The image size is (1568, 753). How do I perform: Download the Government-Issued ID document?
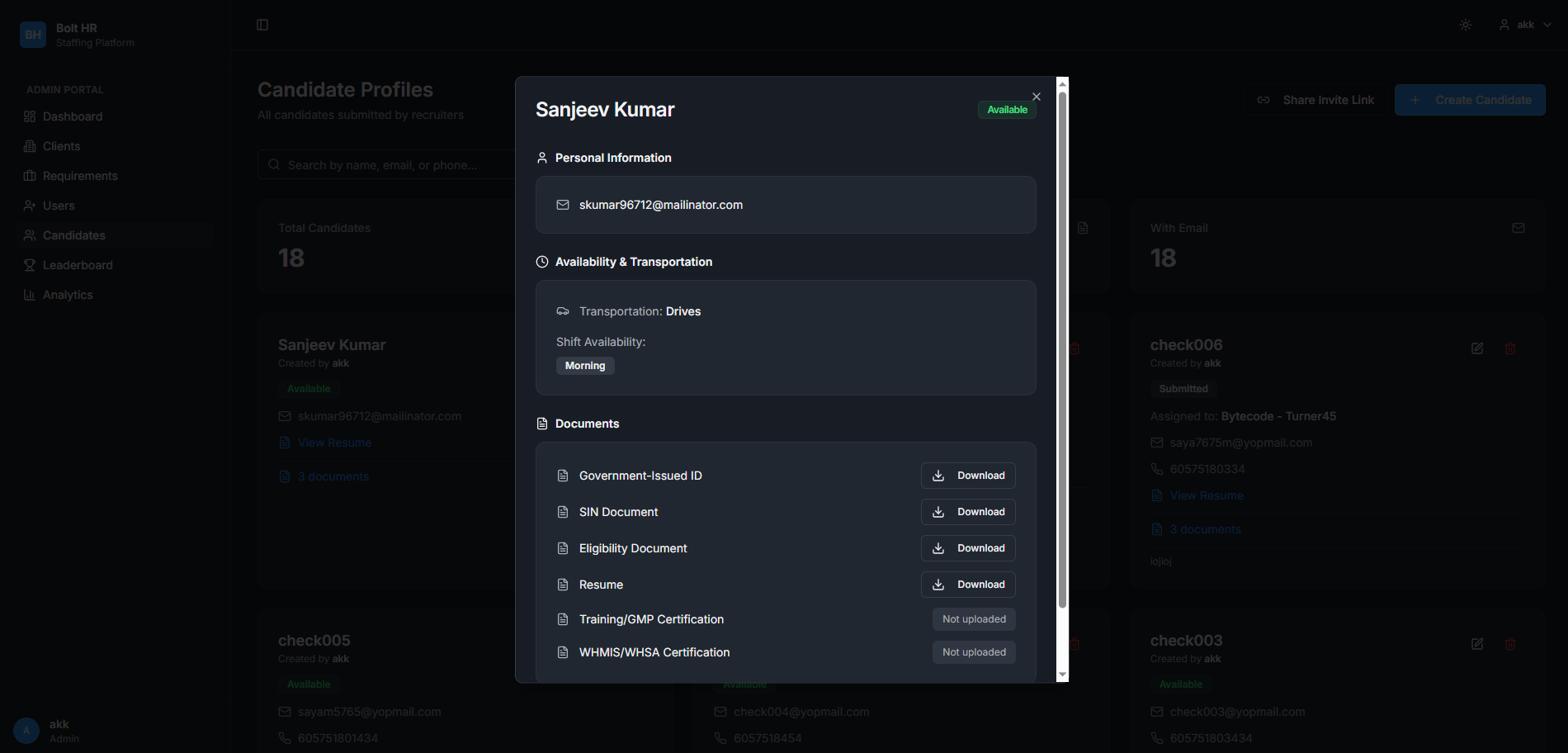(x=968, y=476)
